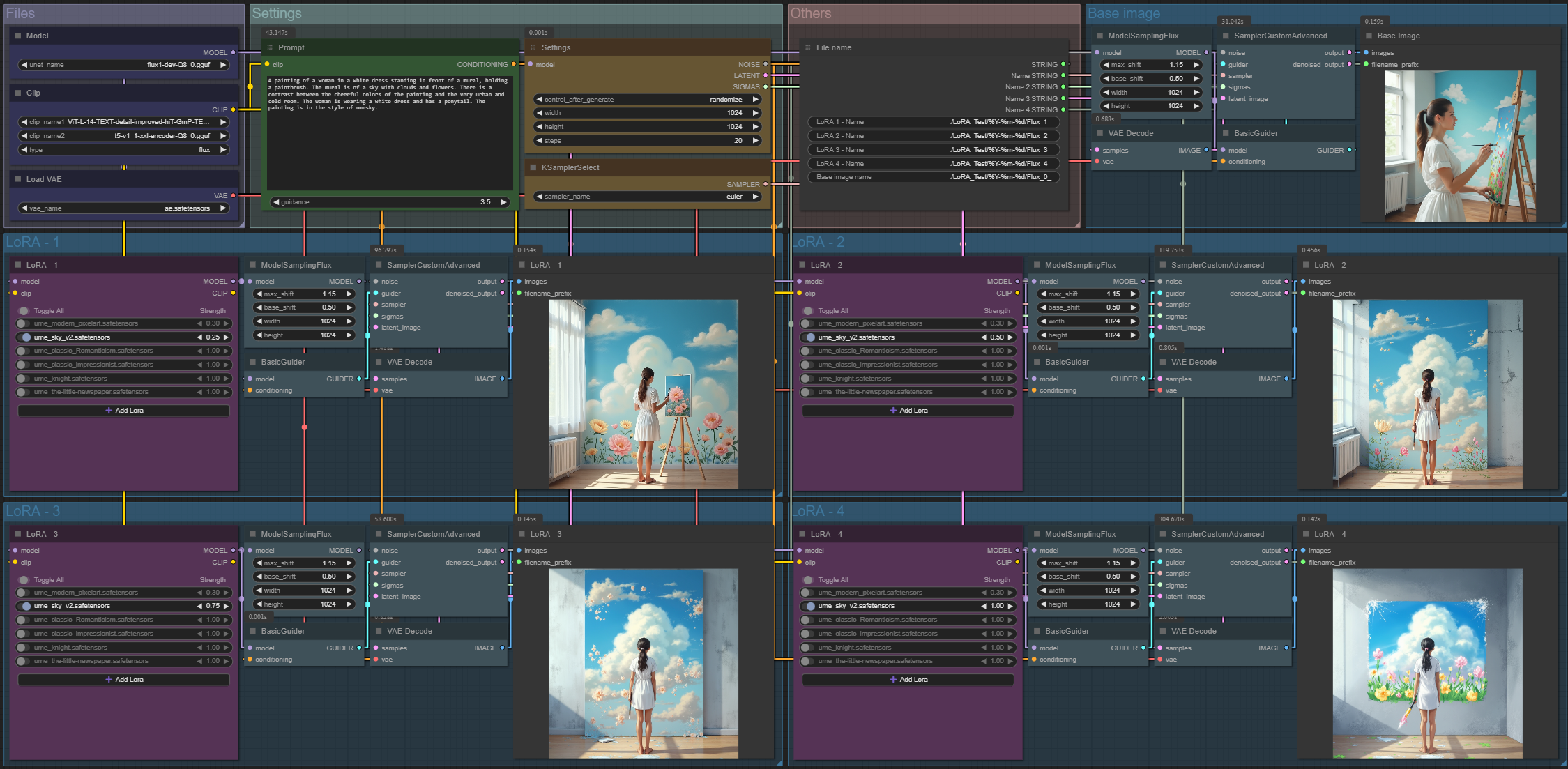
Task: Enable Toggle All in LoRA - 2 loader
Action: (x=808, y=311)
